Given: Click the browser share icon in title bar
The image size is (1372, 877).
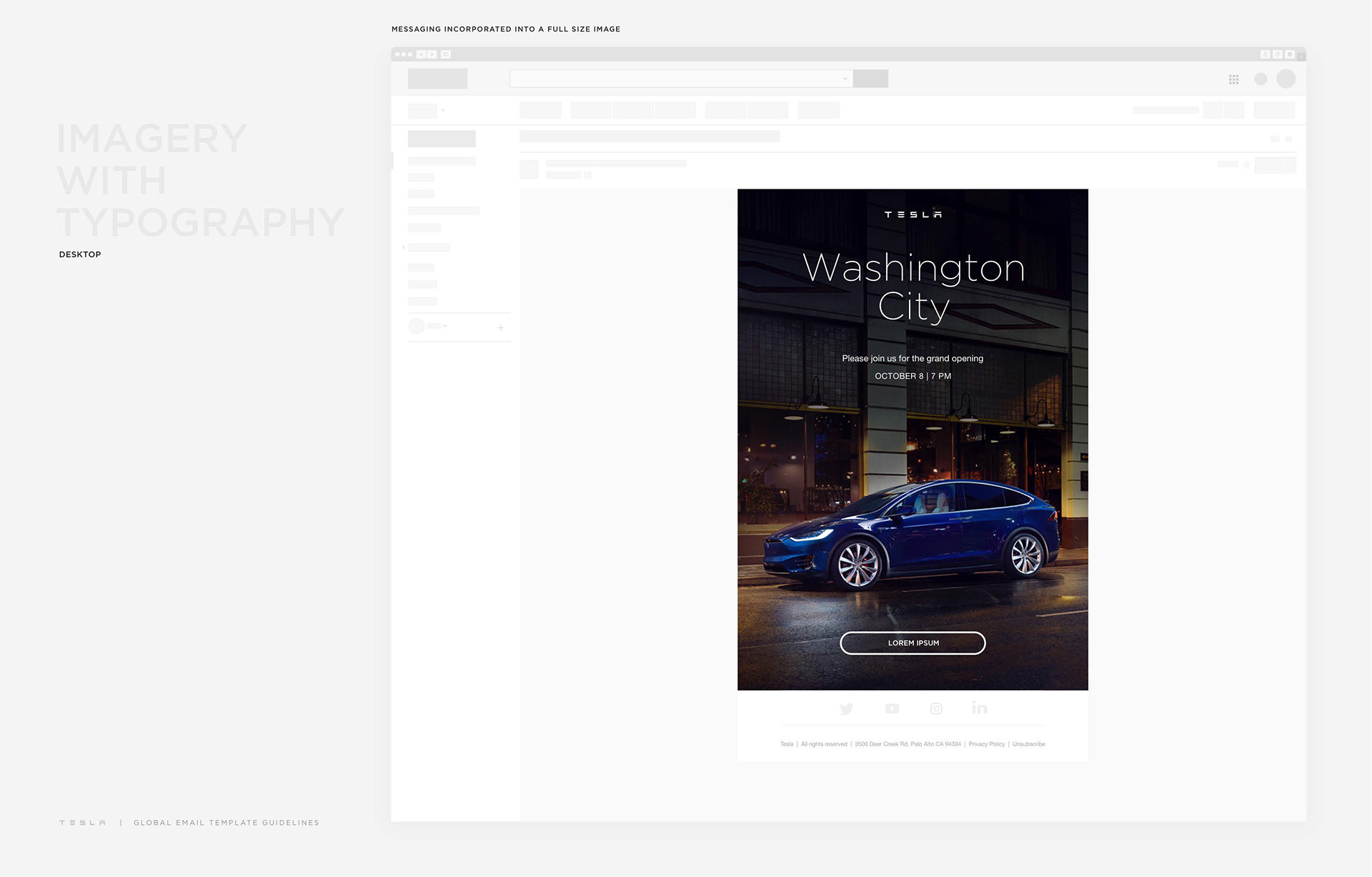Looking at the screenshot, I should point(1265,54).
